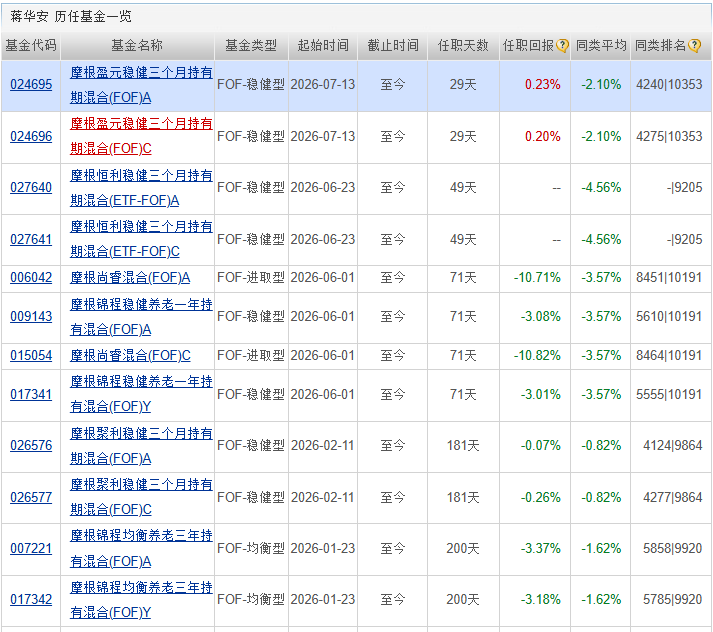The image size is (713, 632).
Task: Select ranking 4277|9864
Action: 673,497
